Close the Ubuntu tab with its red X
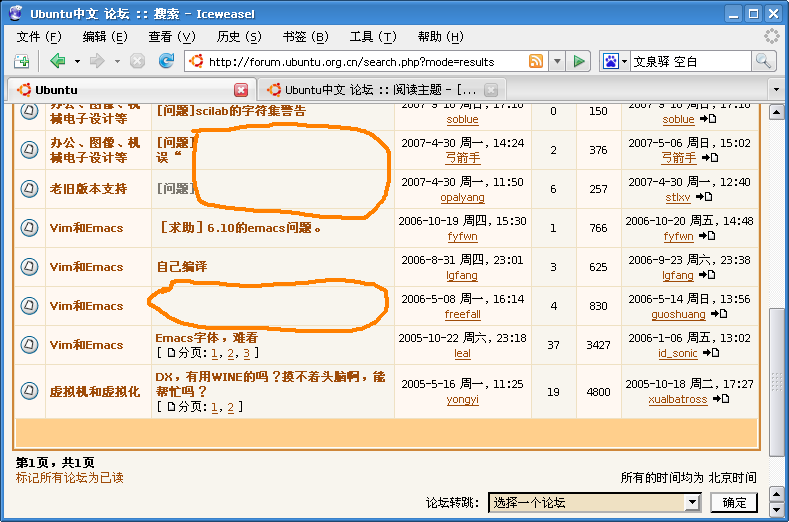Viewport: 789px width, 522px height. click(x=241, y=90)
